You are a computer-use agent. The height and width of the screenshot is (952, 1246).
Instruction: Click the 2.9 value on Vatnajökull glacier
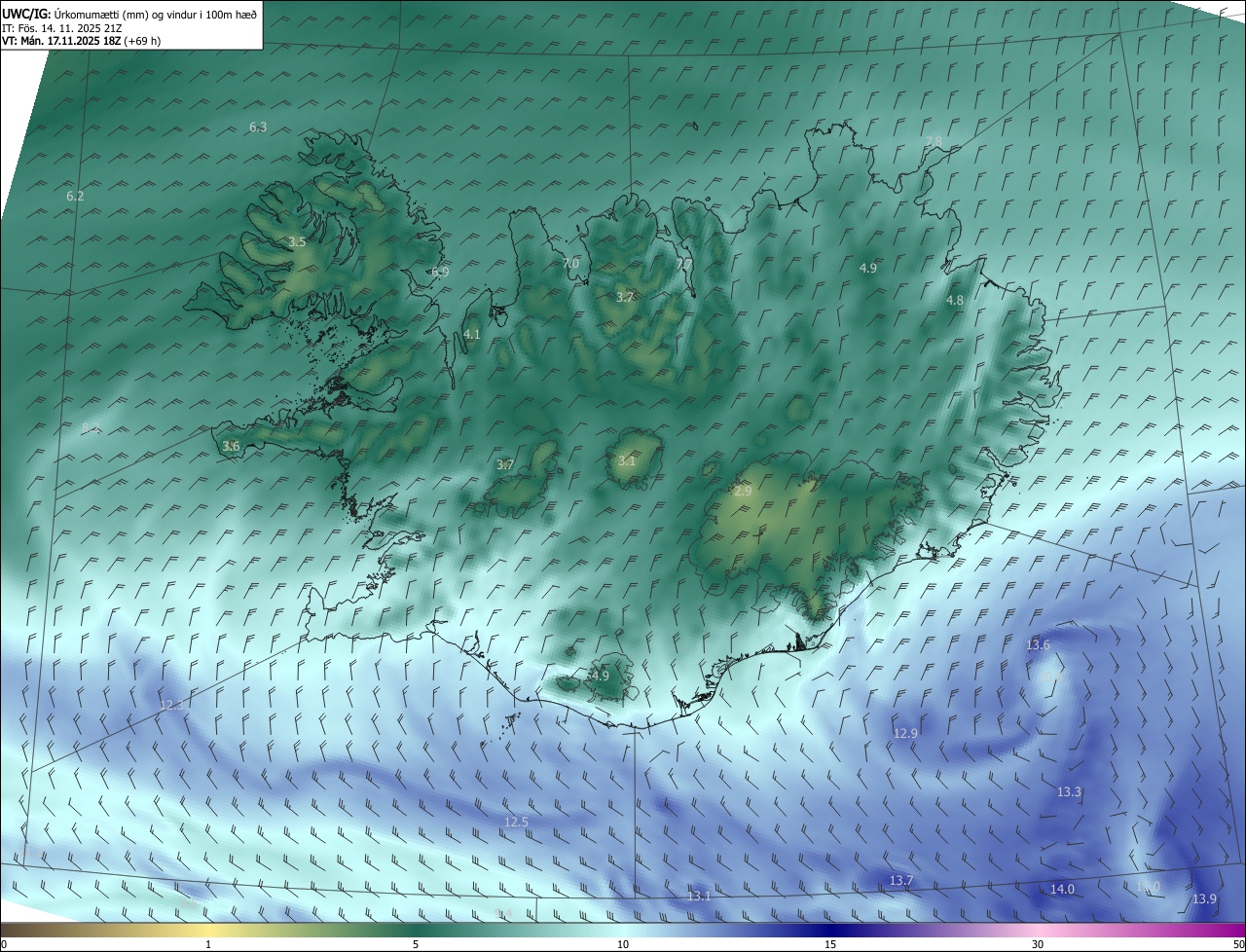(x=743, y=493)
